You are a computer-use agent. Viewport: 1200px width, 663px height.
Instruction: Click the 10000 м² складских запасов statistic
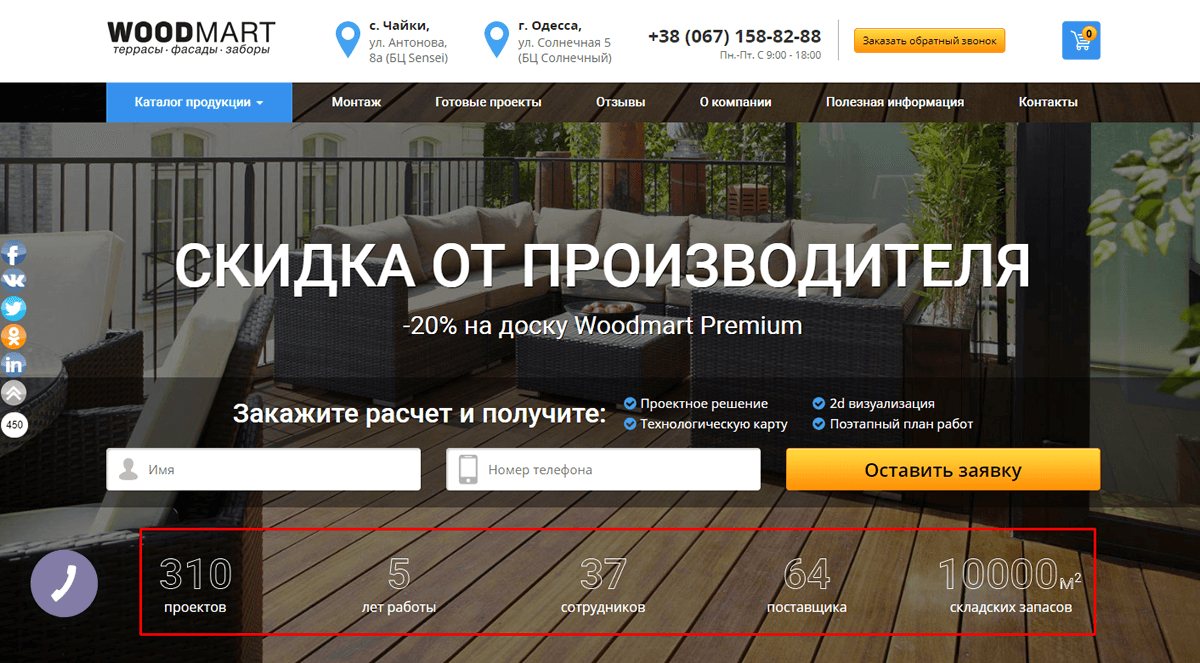(x=1011, y=584)
